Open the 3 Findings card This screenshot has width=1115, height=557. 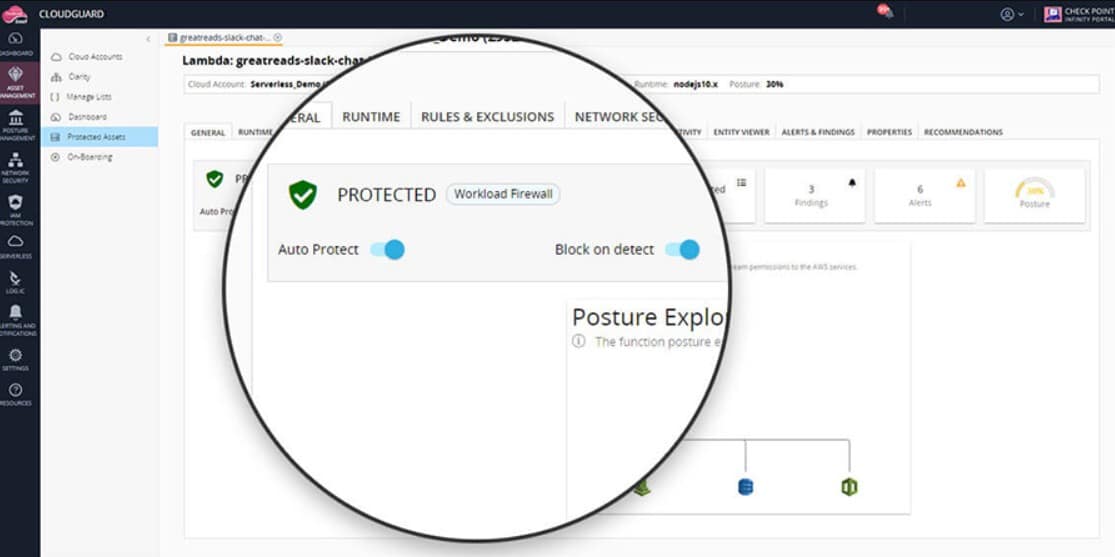[814, 195]
